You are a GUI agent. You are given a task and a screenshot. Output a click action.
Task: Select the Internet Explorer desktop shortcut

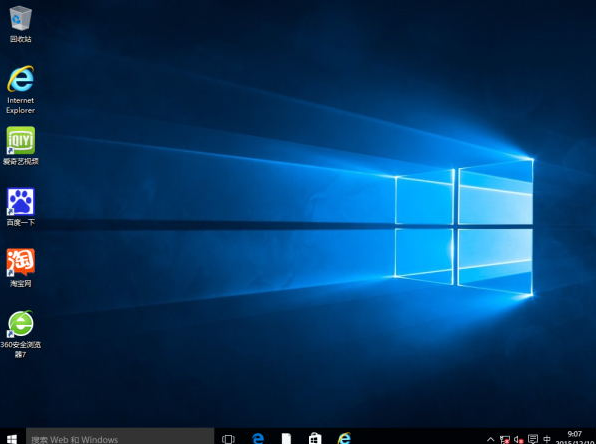pyautogui.click(x=21, y=90)
